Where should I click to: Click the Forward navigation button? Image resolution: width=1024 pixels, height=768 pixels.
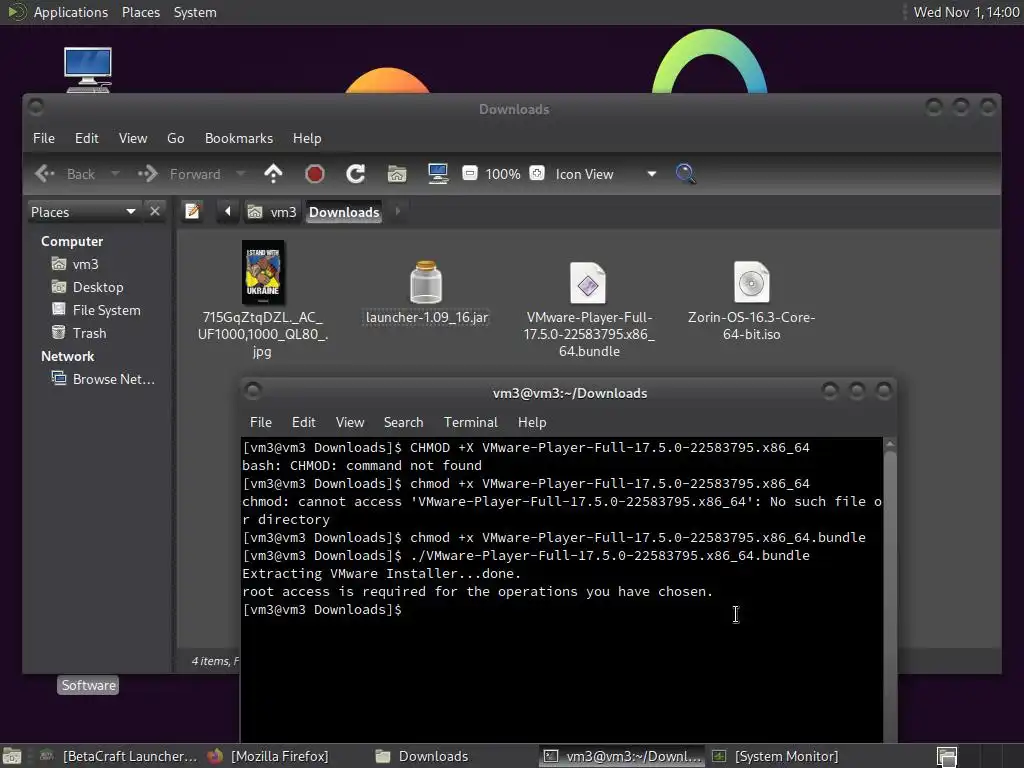180,174
